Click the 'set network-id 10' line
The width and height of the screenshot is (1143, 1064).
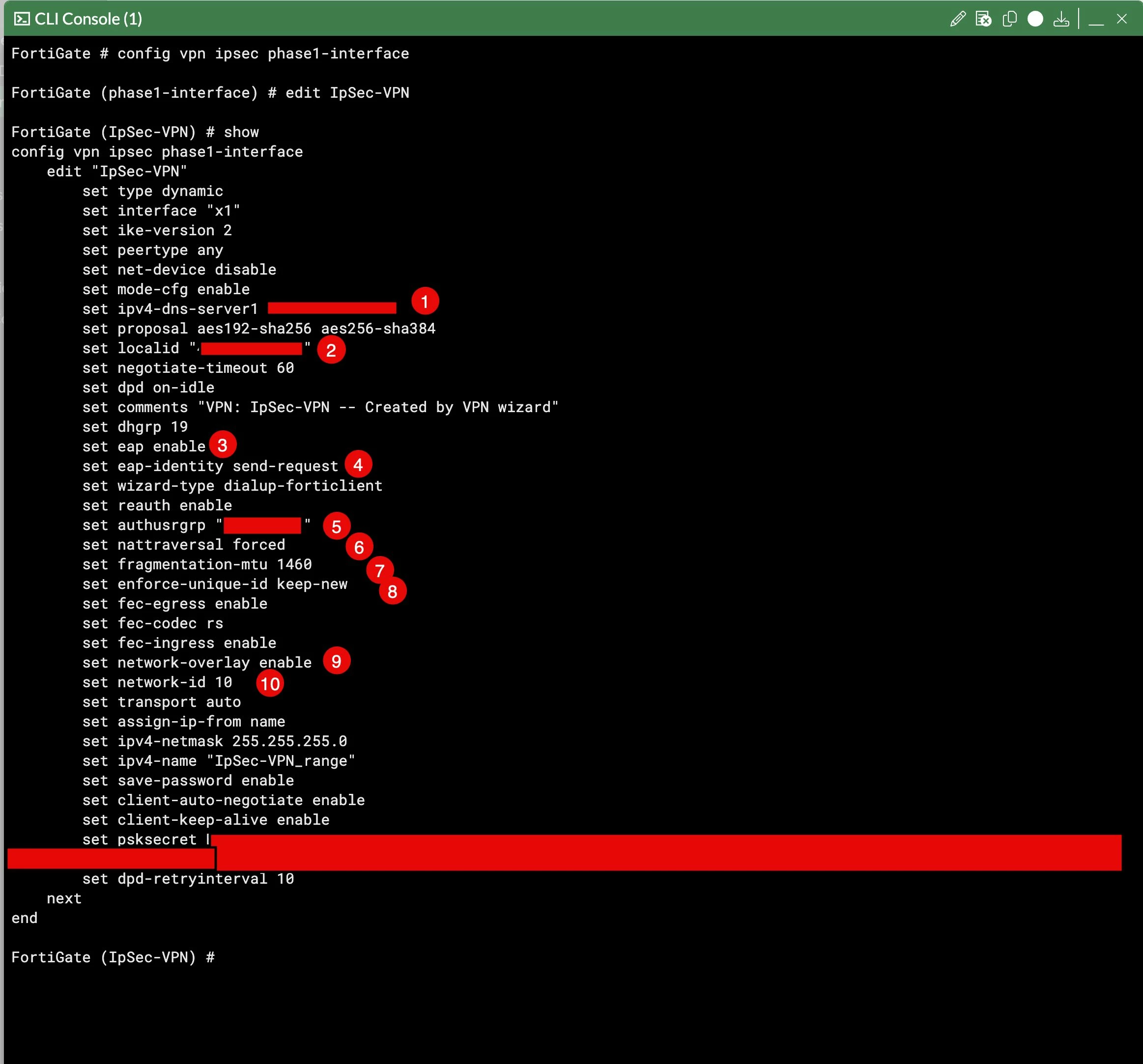[x=157, y=682]
